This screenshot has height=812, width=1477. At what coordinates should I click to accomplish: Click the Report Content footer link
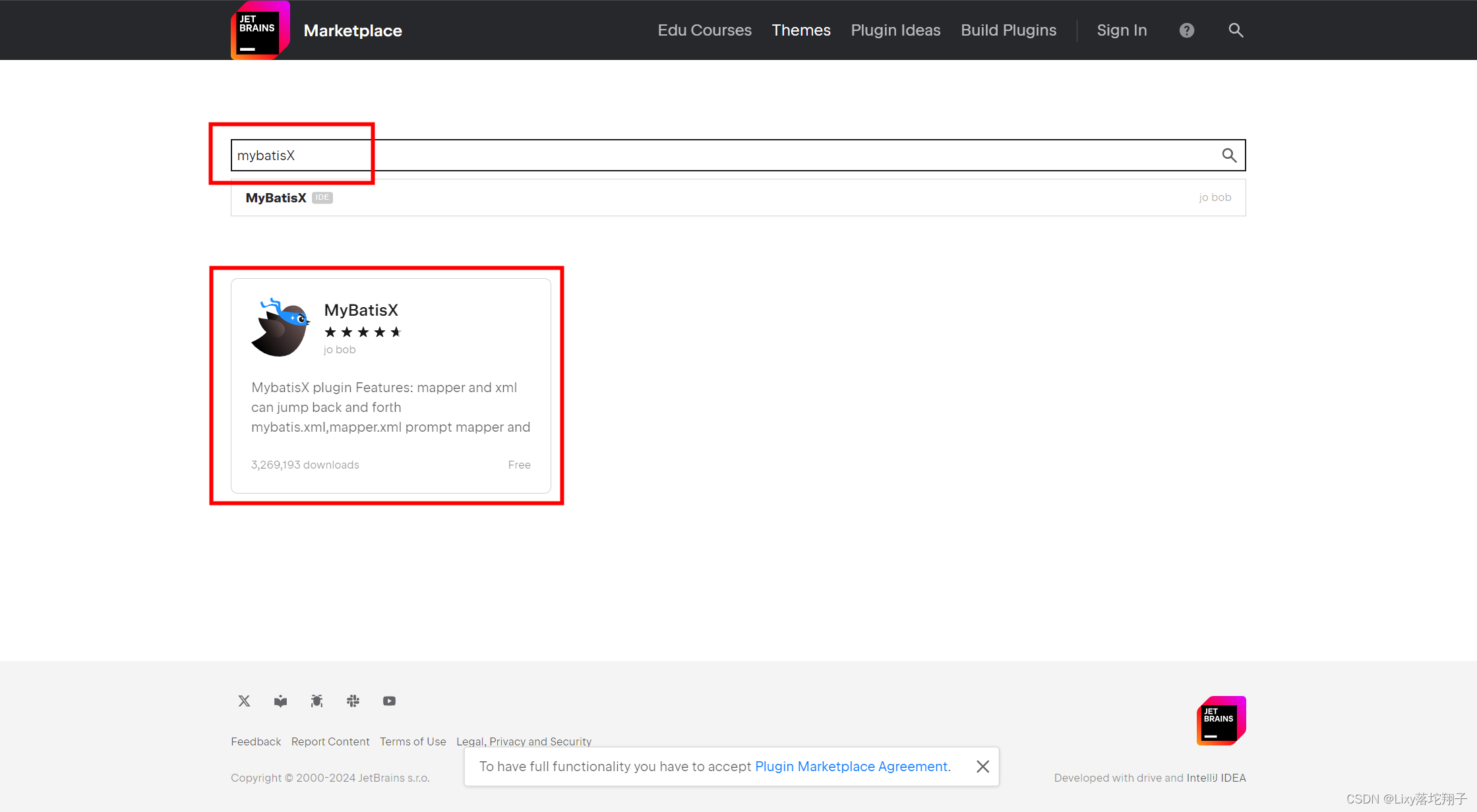(x=330, y=741)
